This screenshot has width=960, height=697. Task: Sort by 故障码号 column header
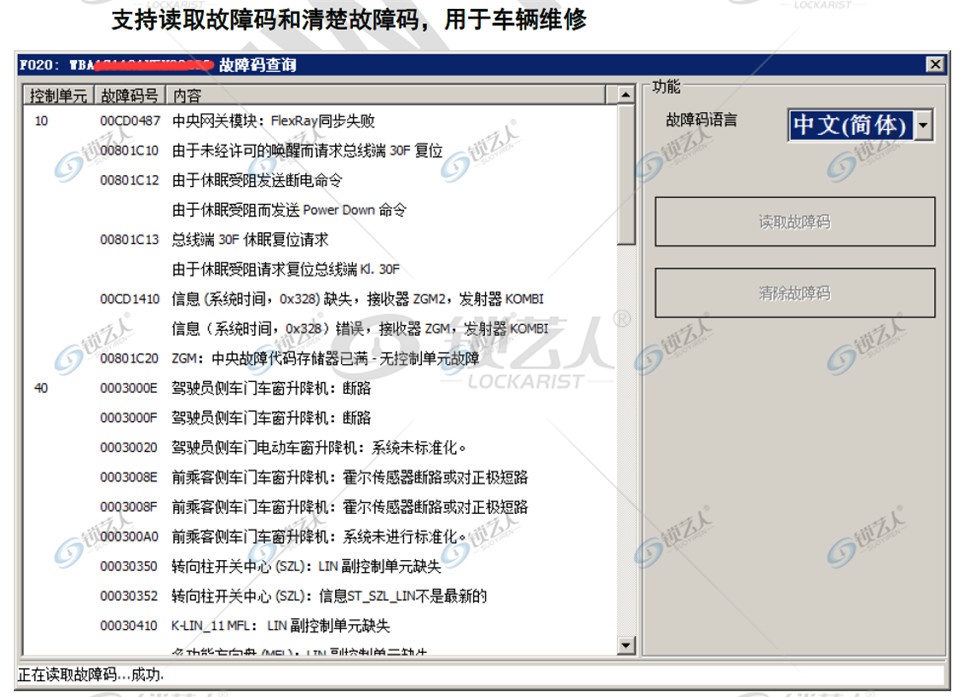tap(129, 96)
